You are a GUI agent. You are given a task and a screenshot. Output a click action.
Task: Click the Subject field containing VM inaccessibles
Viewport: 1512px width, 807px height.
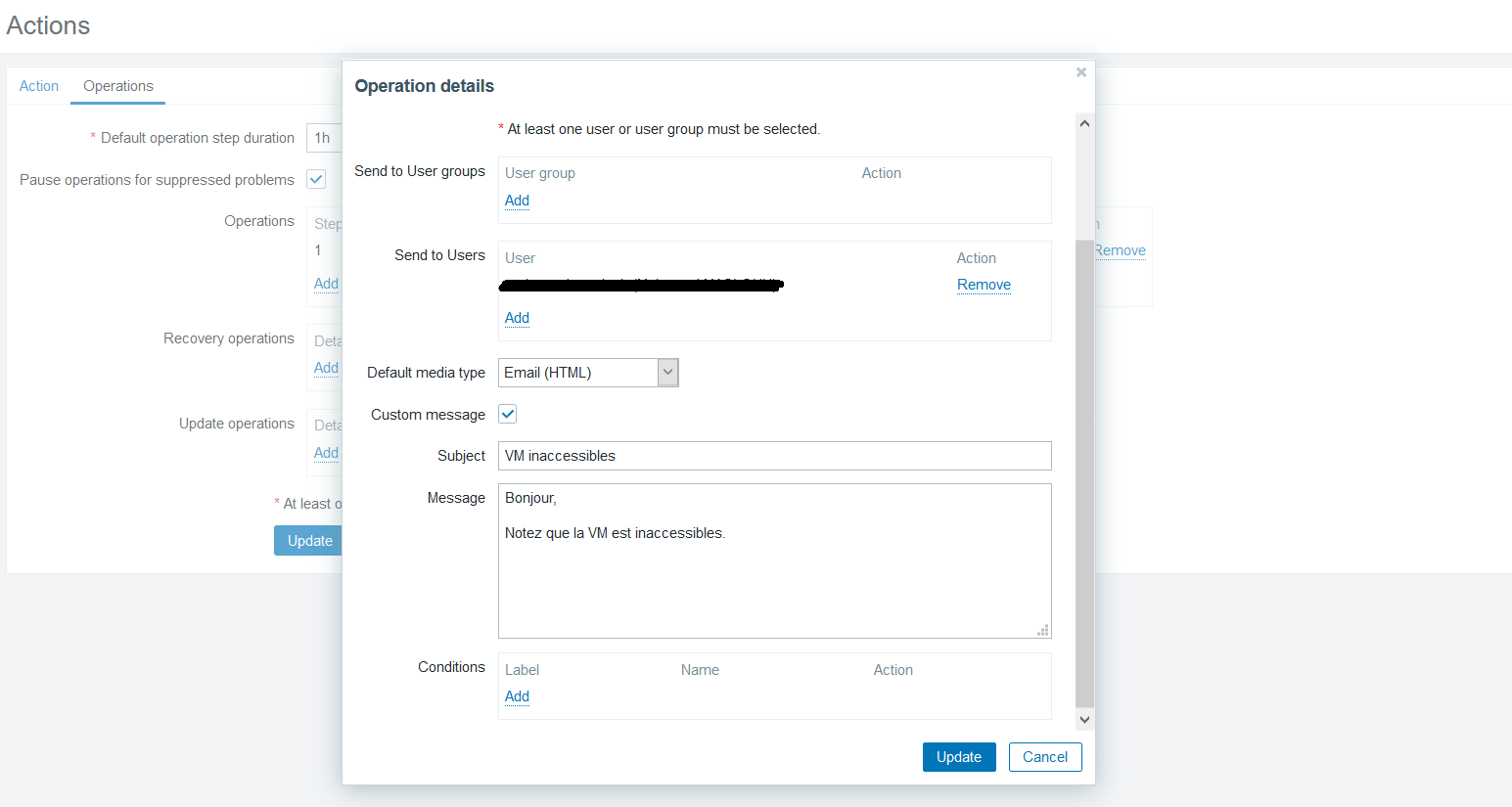pos(774,456)
